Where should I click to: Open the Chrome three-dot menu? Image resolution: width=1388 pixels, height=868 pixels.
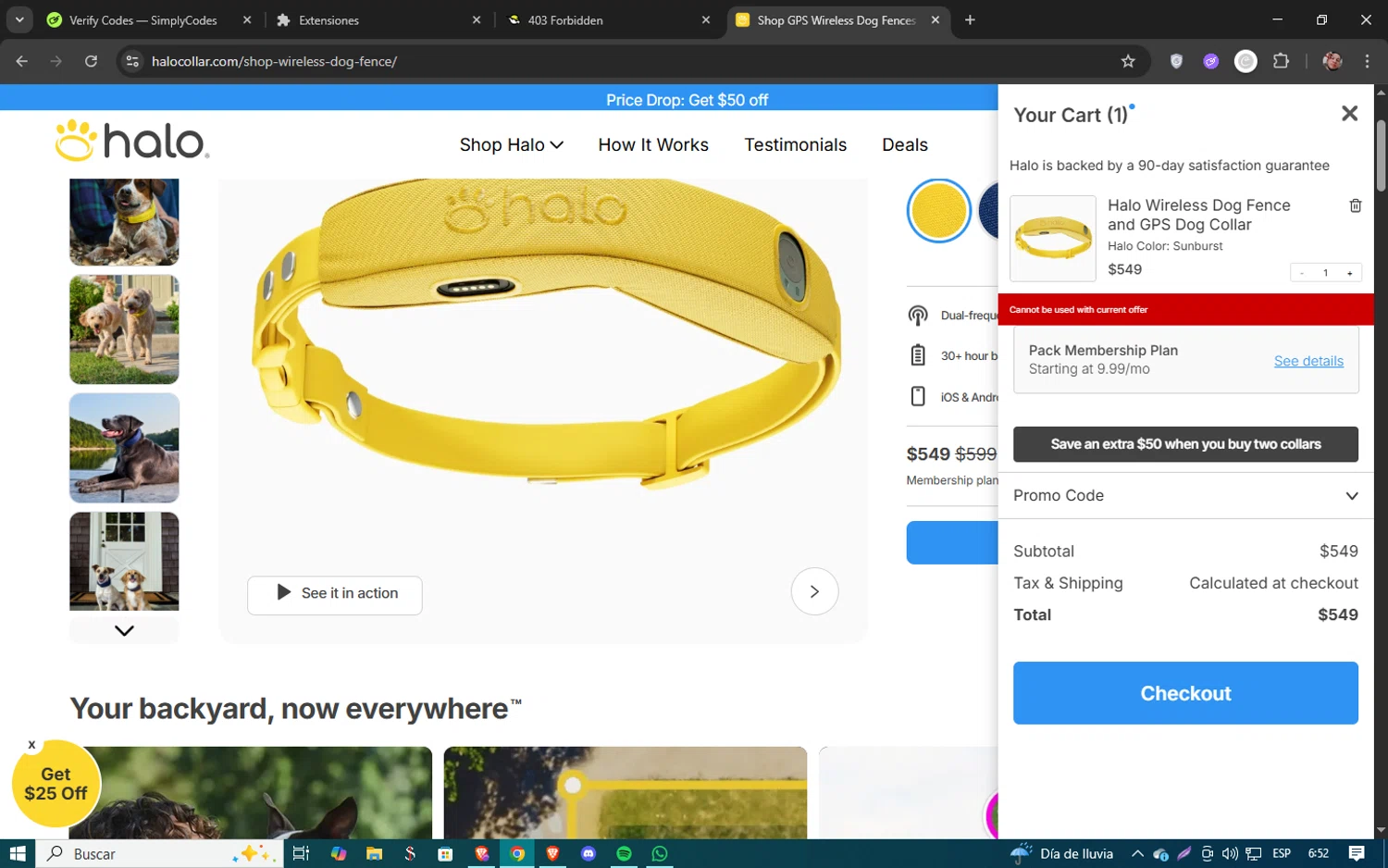point(1367,61)
